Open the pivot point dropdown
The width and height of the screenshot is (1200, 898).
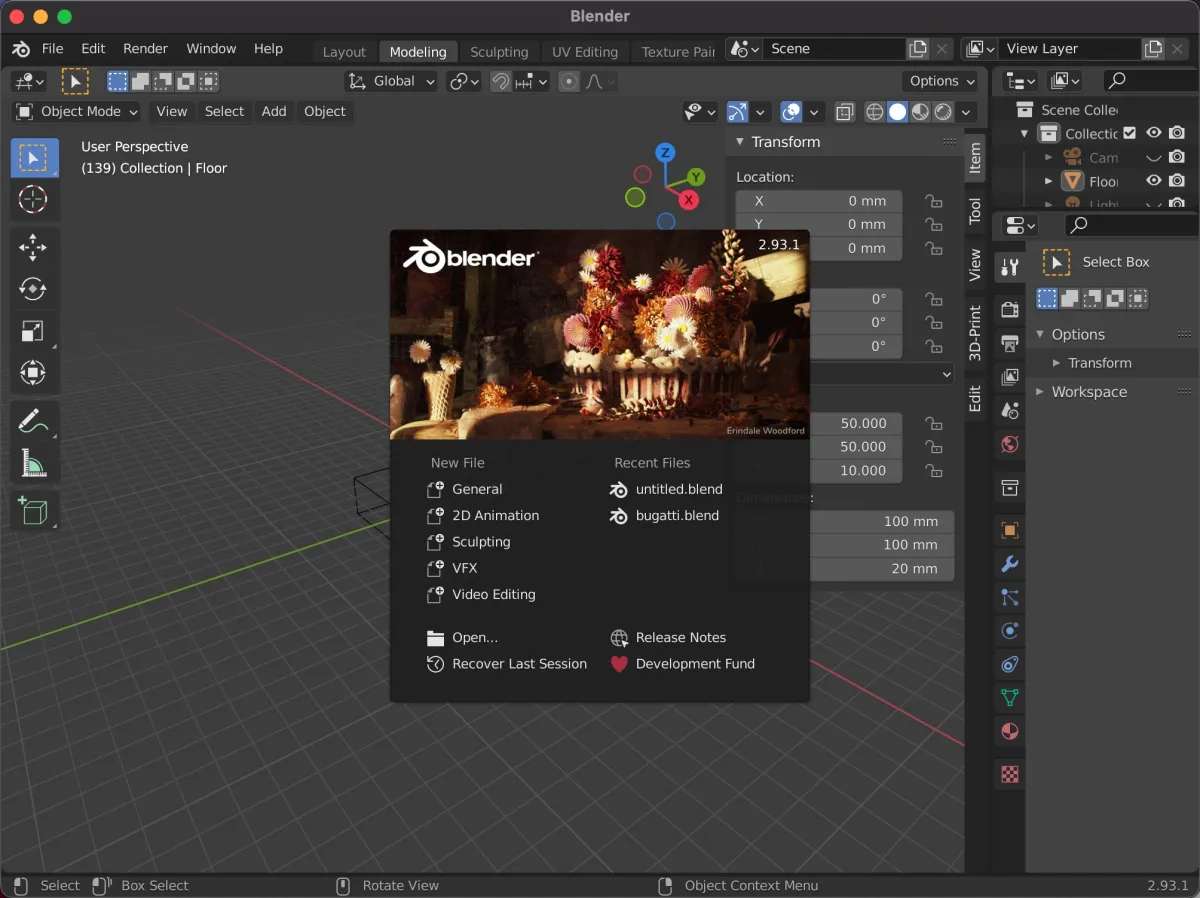[464, 82]
